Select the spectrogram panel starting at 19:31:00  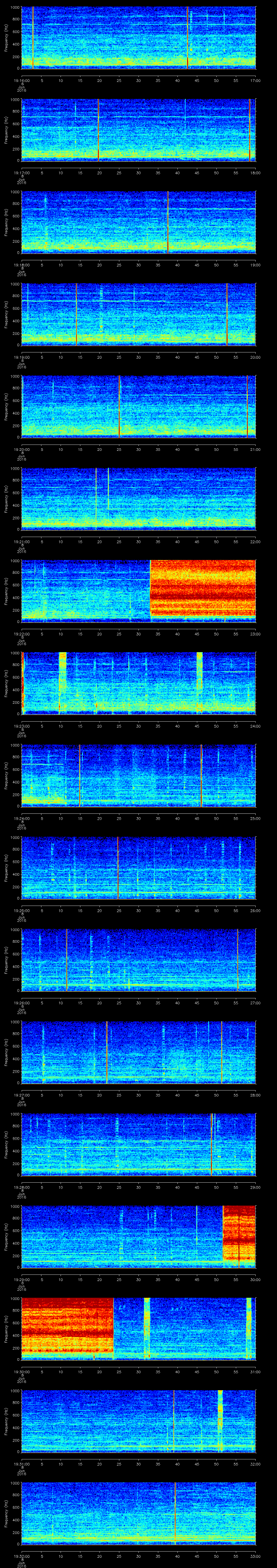coord(139,1421)
